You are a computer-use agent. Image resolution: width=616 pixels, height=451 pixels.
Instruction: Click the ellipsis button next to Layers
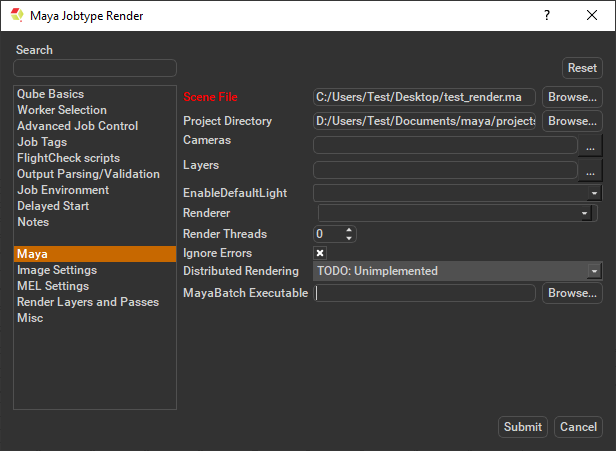(x=591, y=171)
